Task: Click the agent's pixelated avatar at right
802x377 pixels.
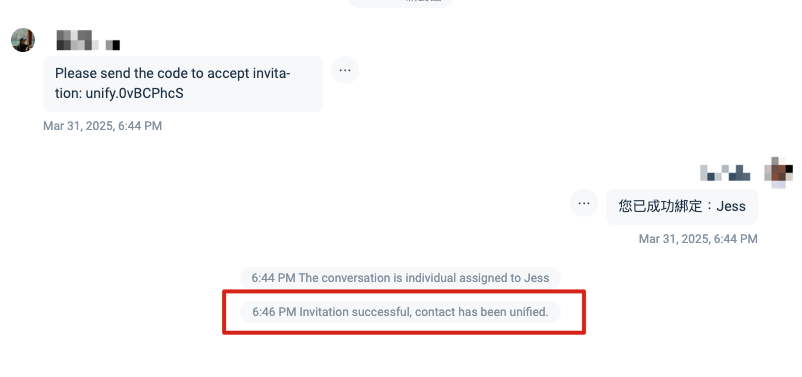Action: (x=778, y=172)
